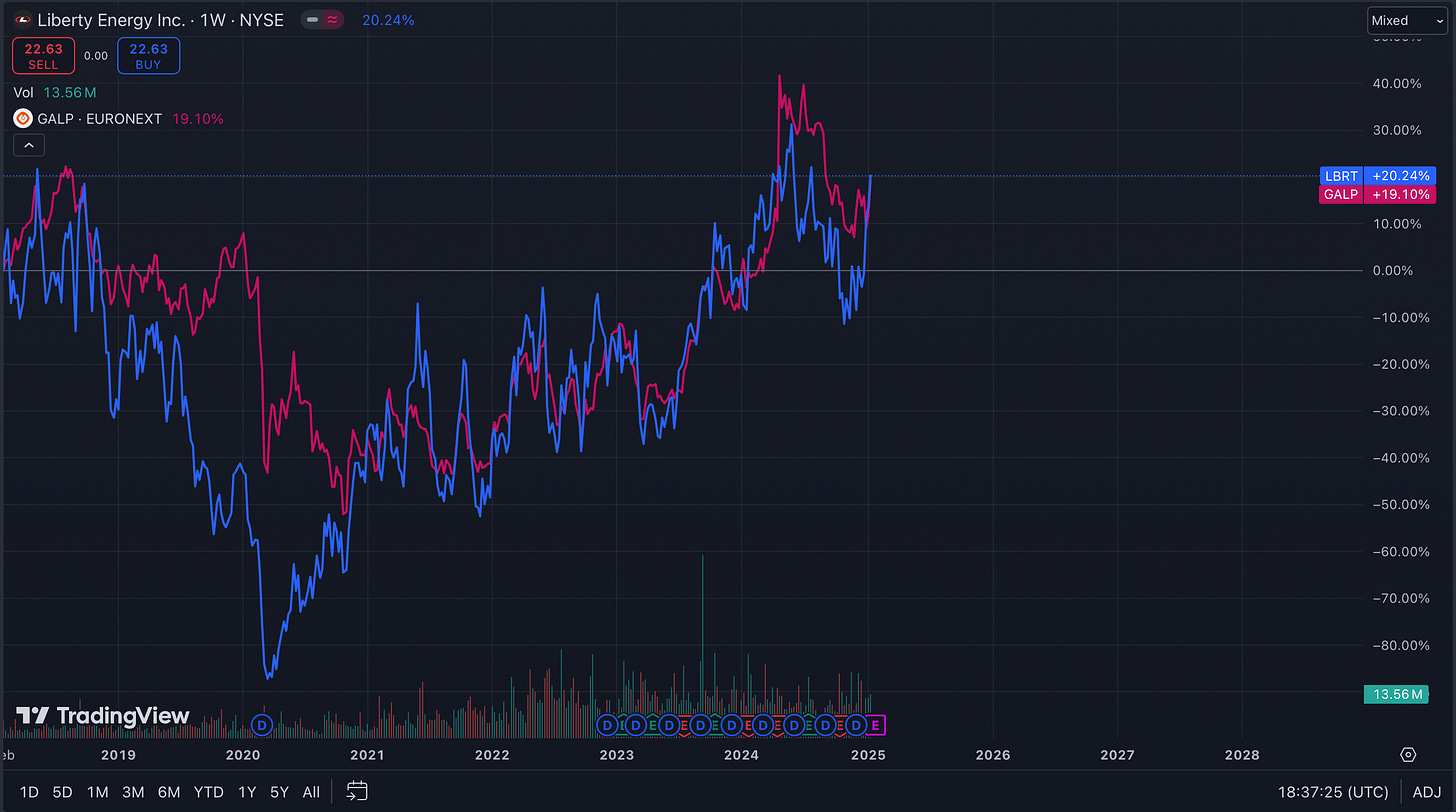The image size is (1456, 812).
Task: Click the 0.00 spread value
Action: [96, 56]
